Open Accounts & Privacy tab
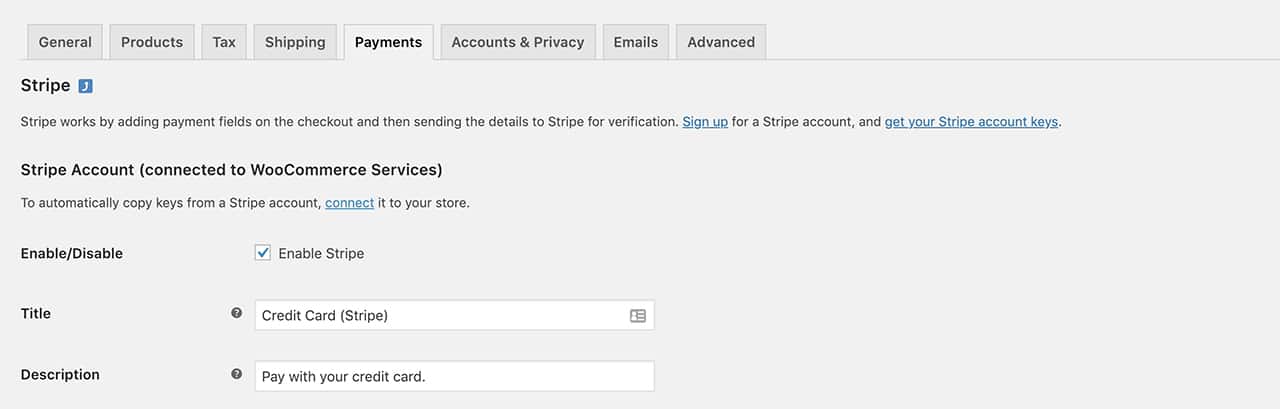This screenshot has width=1280, height=409. [x=518, y=42]
